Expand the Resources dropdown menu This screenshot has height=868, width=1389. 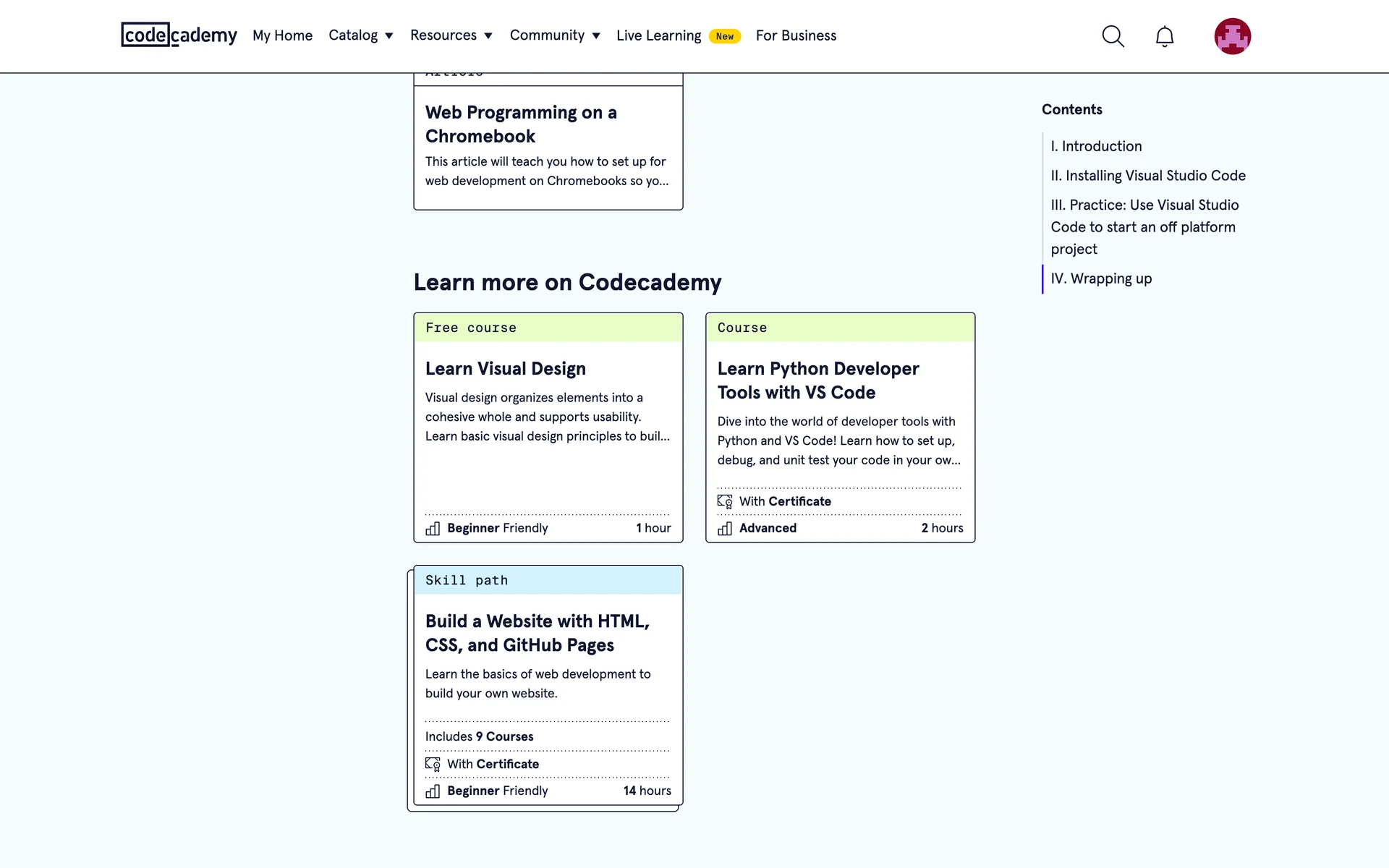click(451, 35)
